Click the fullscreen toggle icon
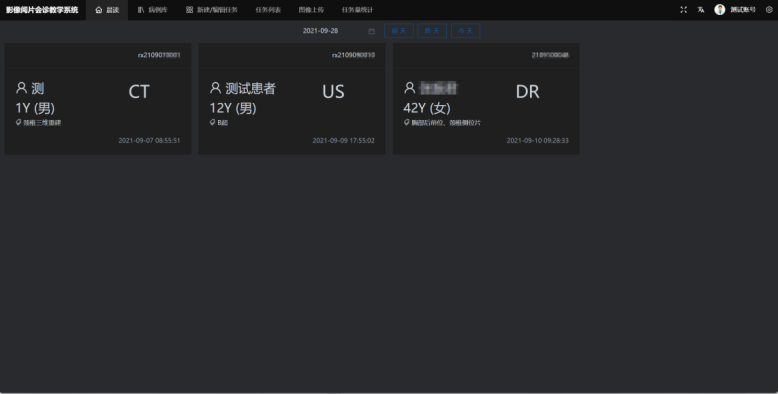The image size is (778, 394). [x=684, y=10]
